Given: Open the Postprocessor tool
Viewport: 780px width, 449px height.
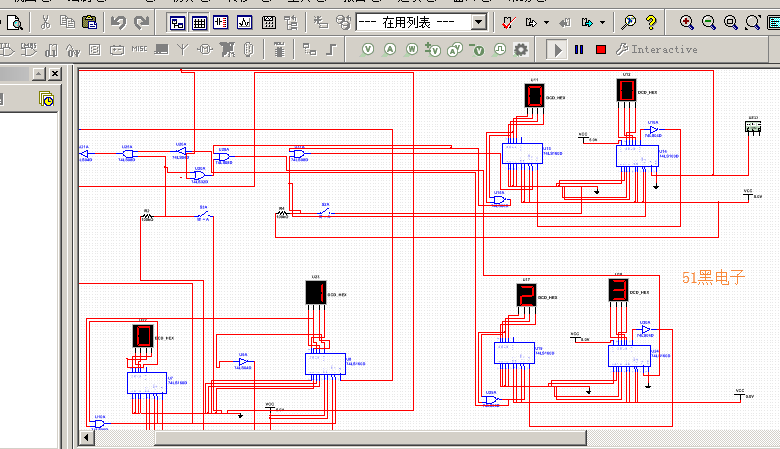Looking at the screenshot, I should [269, 22].
